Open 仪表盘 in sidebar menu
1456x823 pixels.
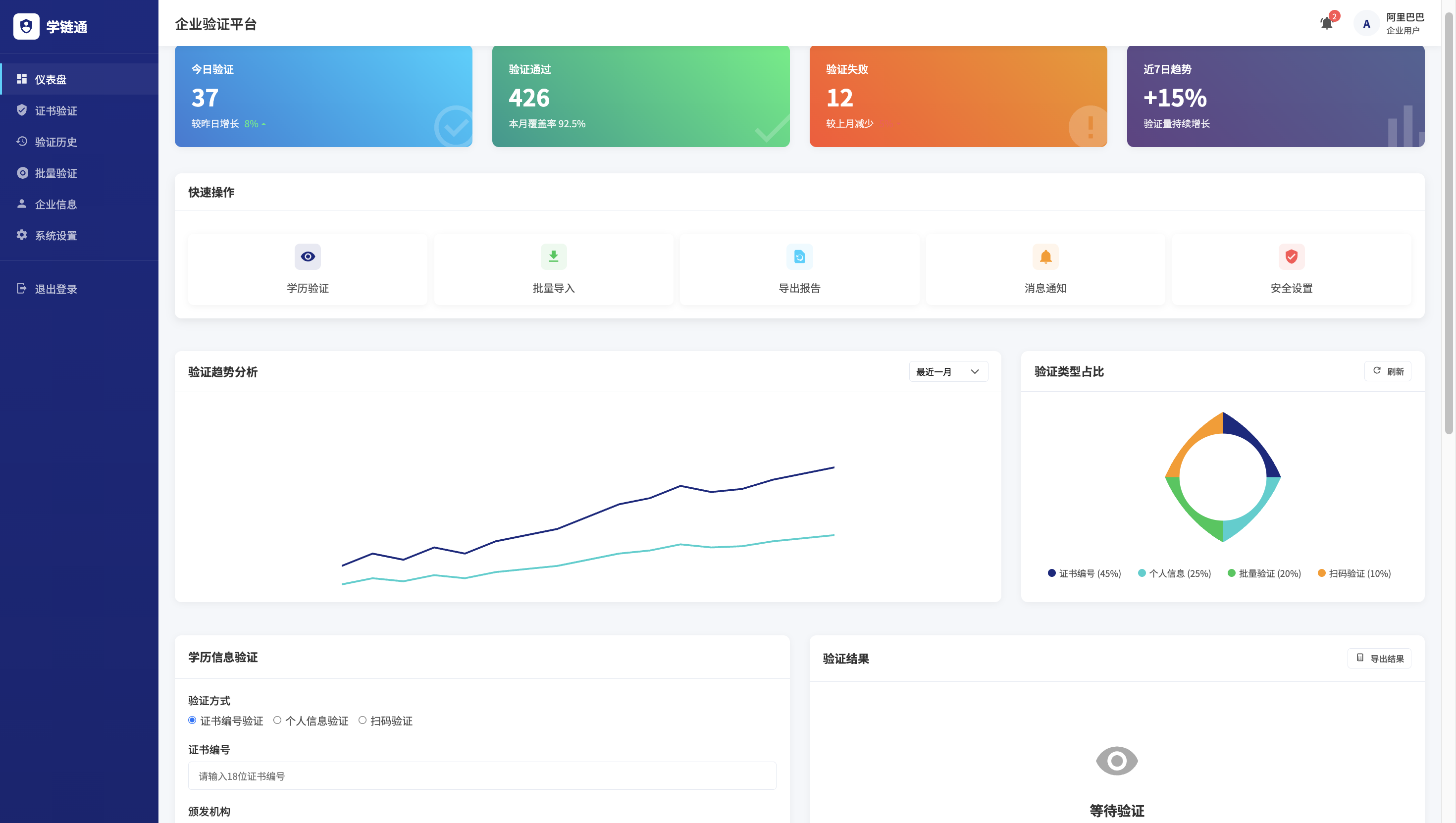79,79
